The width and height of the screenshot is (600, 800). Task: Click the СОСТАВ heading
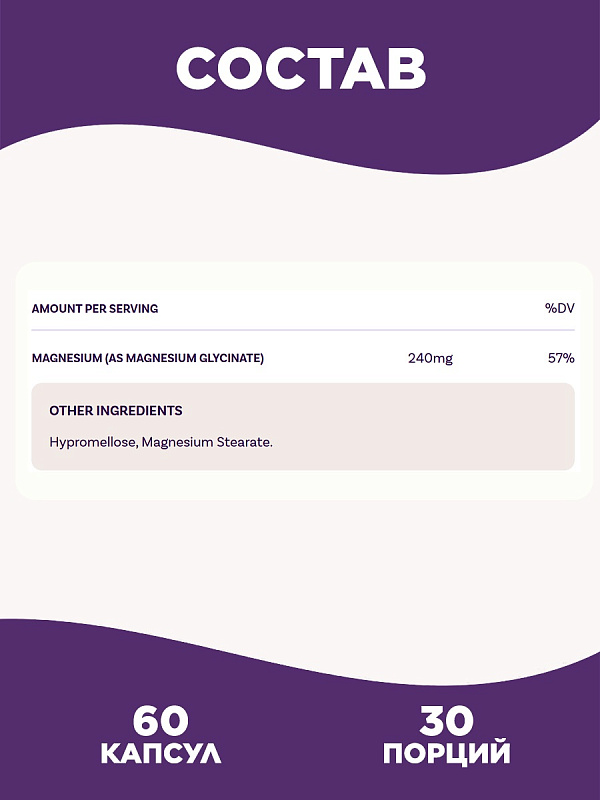click(300, 68)
